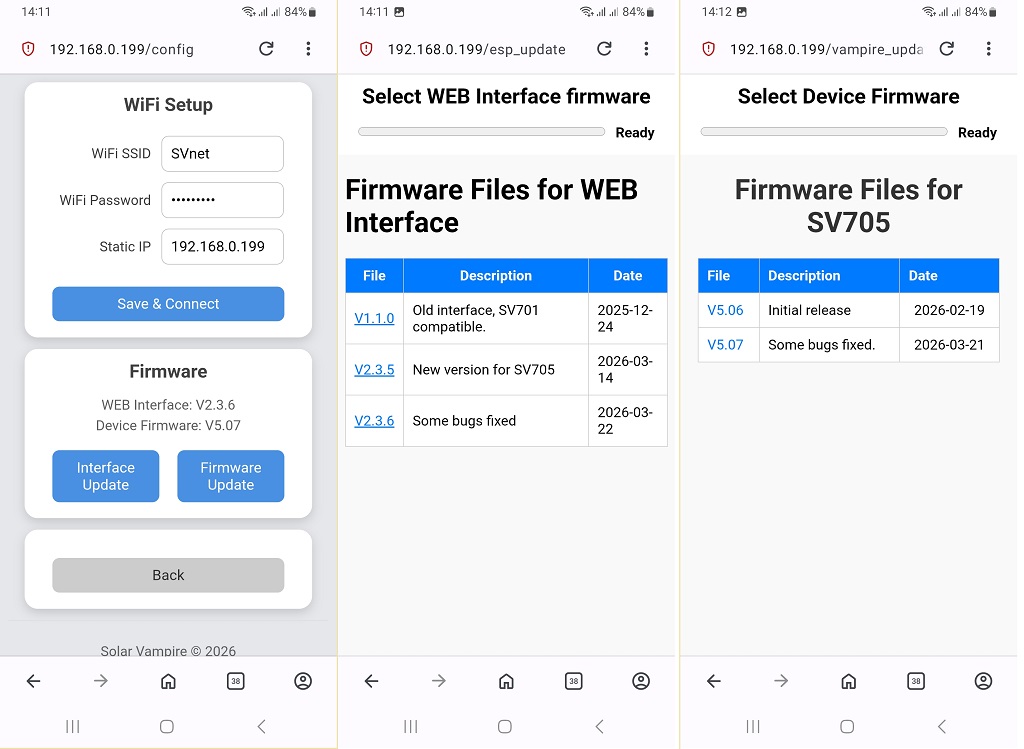This screenshot has width=1024, height=749.
Task: Tap Android recent apps button under config screen
Action: coord(72,726)
